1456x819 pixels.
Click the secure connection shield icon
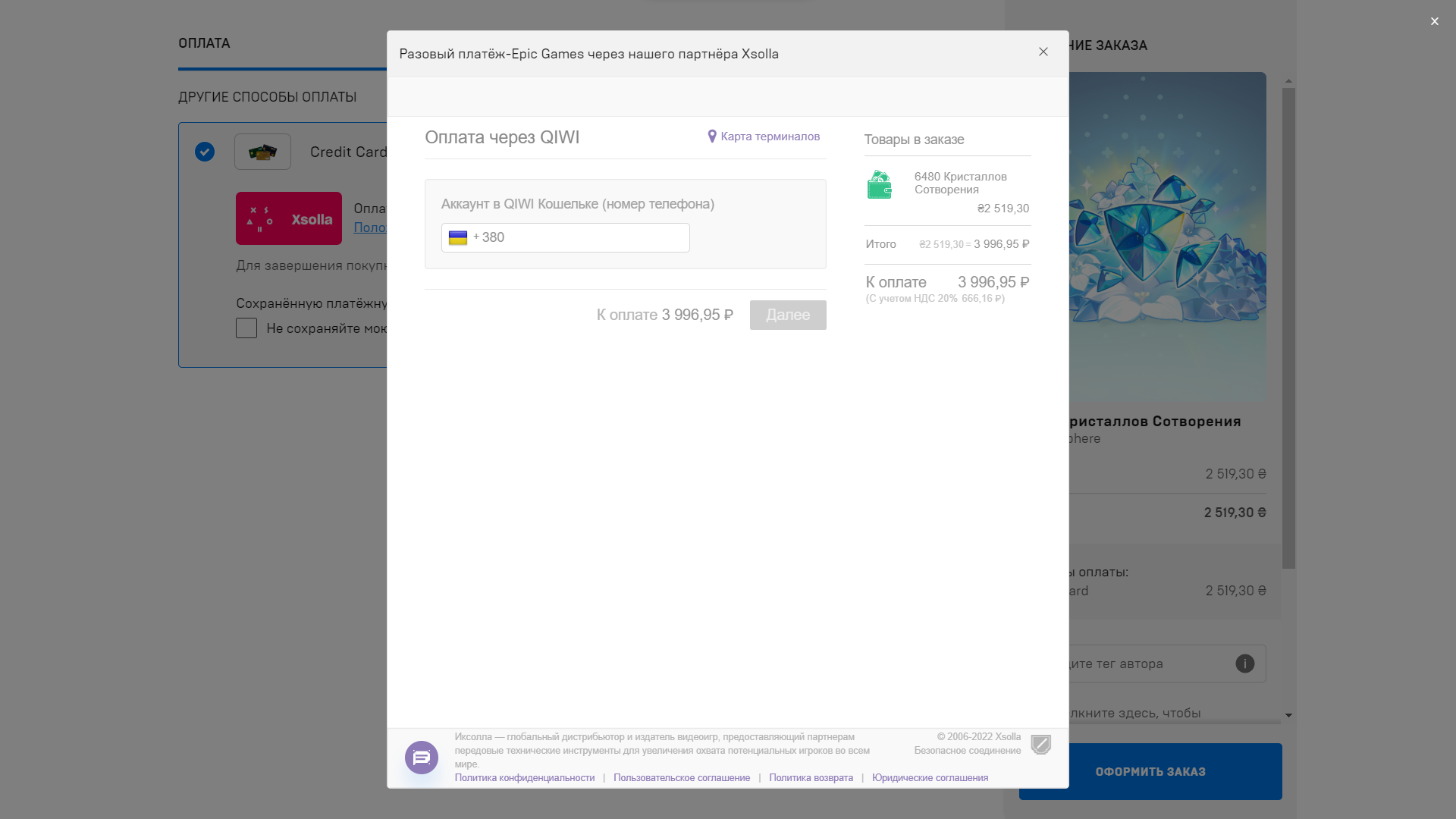1041,745
